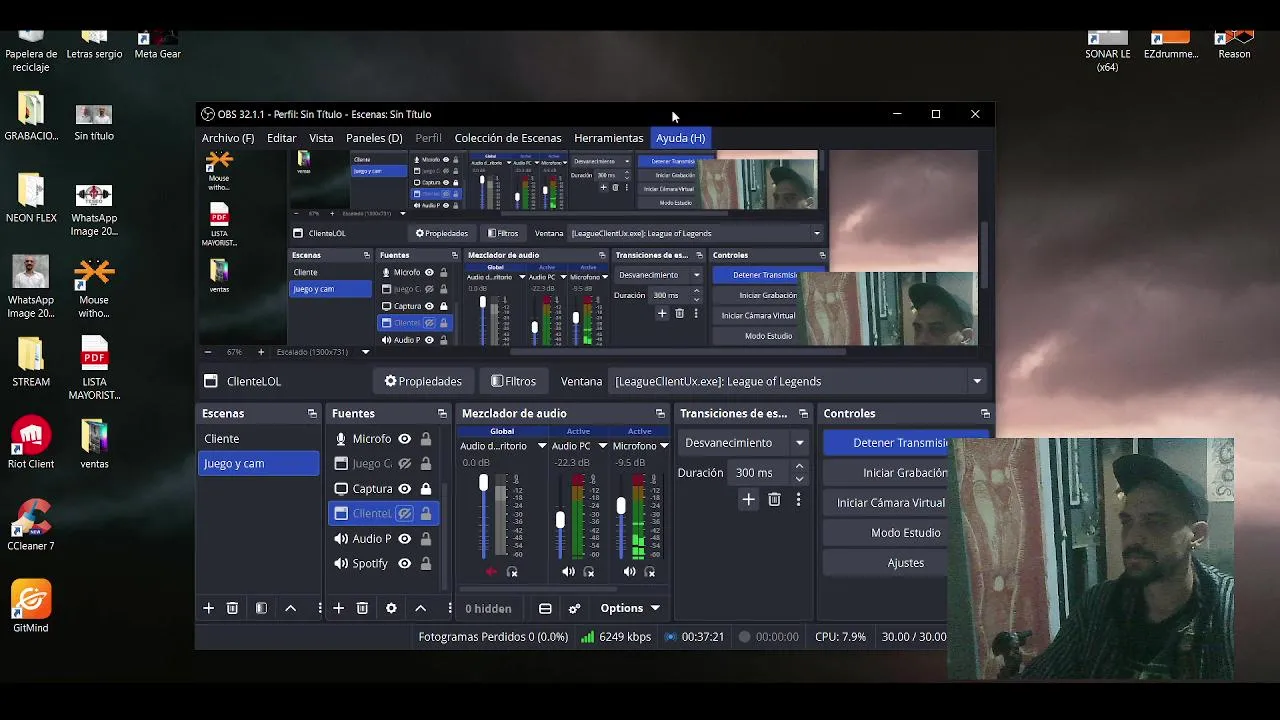Show the Juego C source via eye icon
1280x720 pixels.
pos(405,464)
